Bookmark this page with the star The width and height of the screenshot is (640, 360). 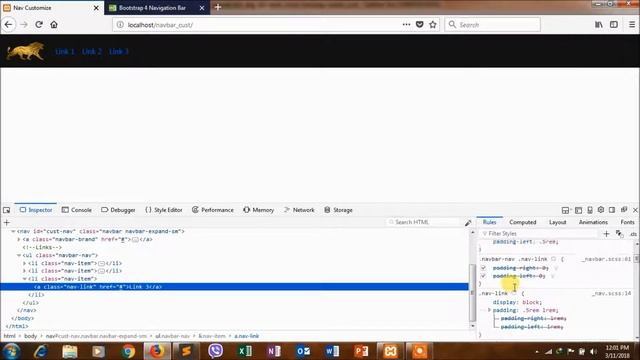(433, 24)
